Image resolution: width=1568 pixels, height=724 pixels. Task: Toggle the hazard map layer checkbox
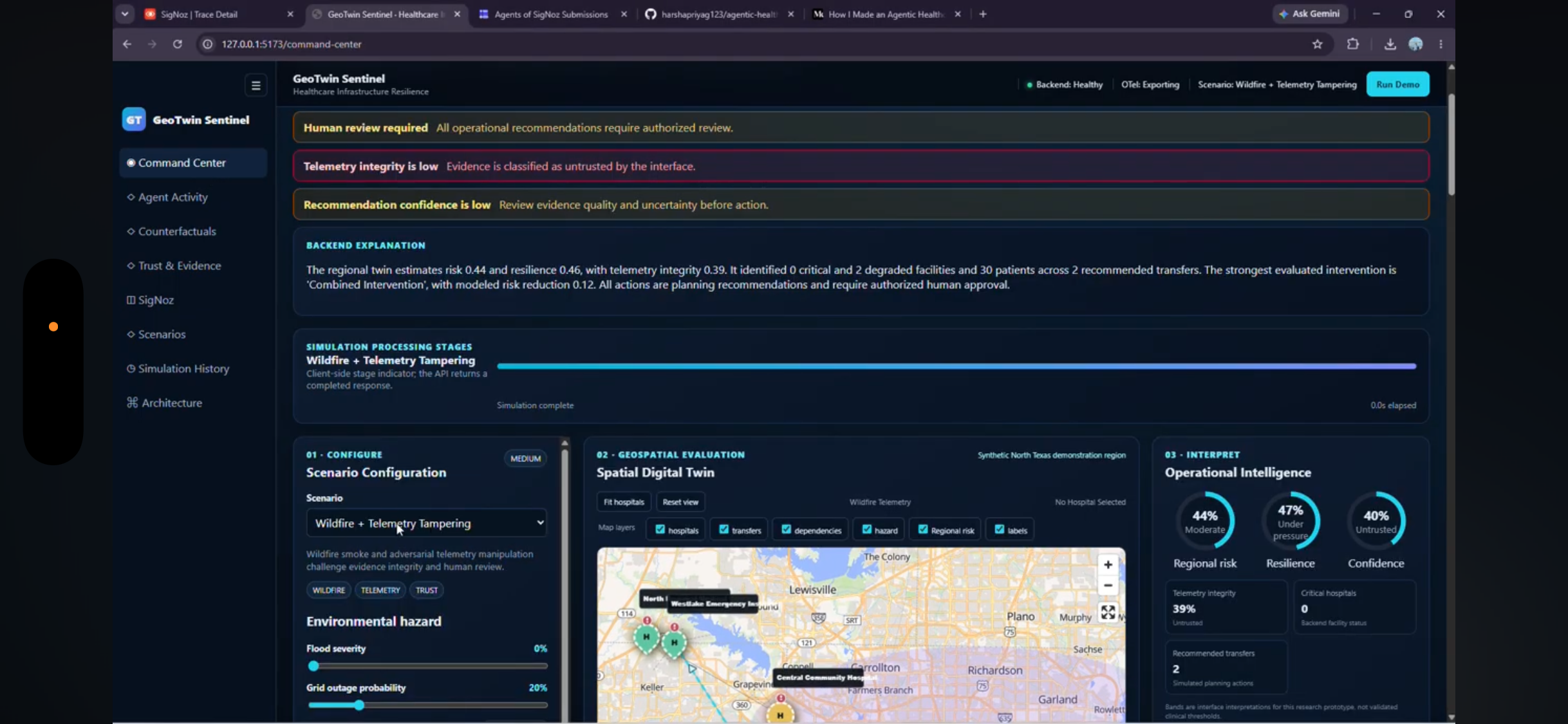point(866,529)
